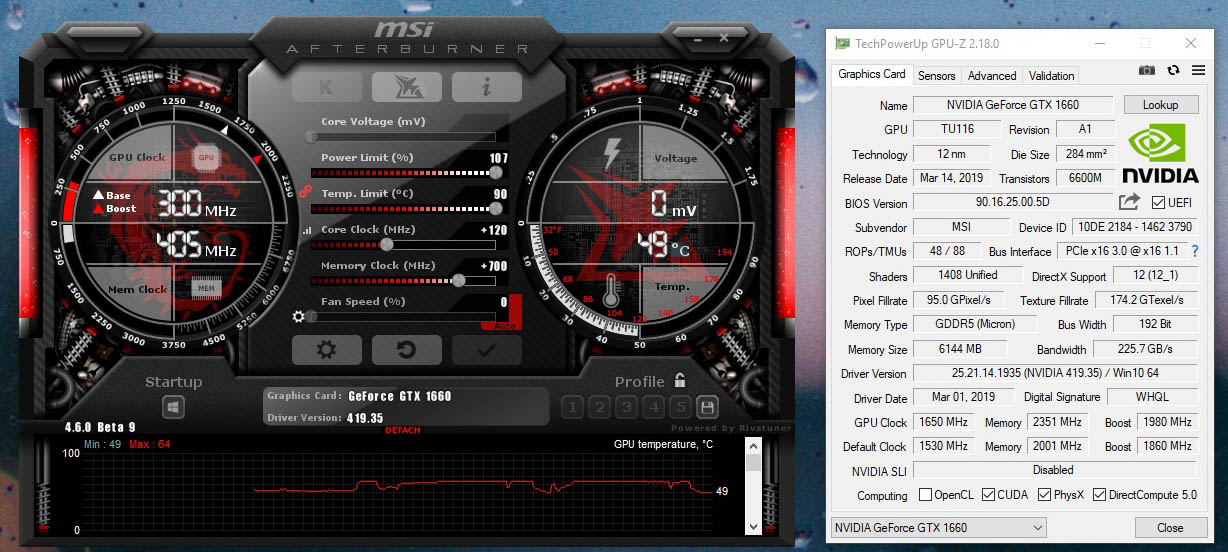Save profile with the floppy disk icon

click(707, 407)
